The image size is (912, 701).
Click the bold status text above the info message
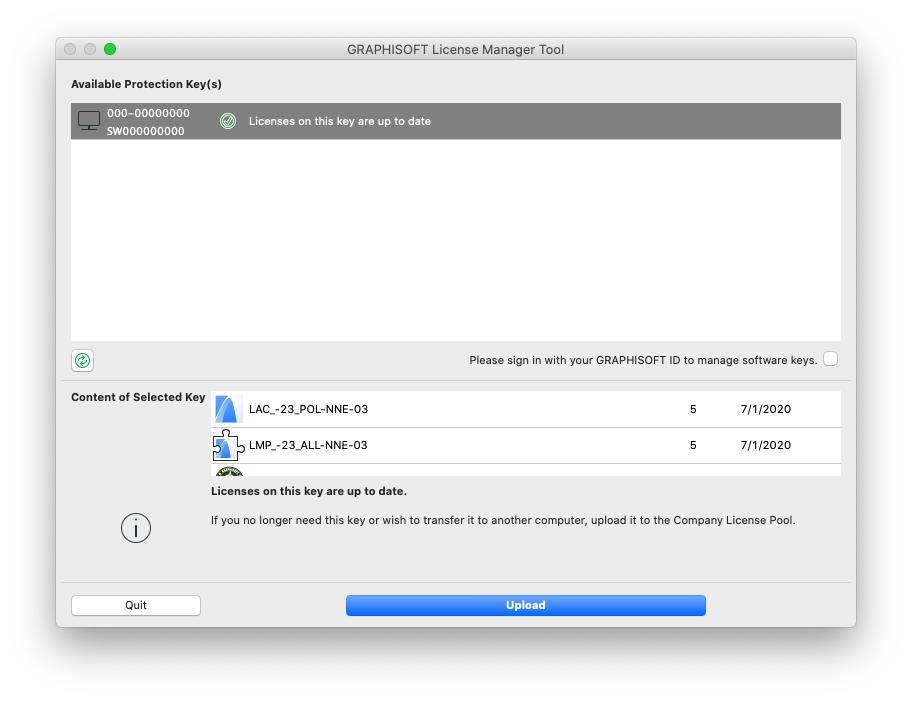click(x=308, y=491)
